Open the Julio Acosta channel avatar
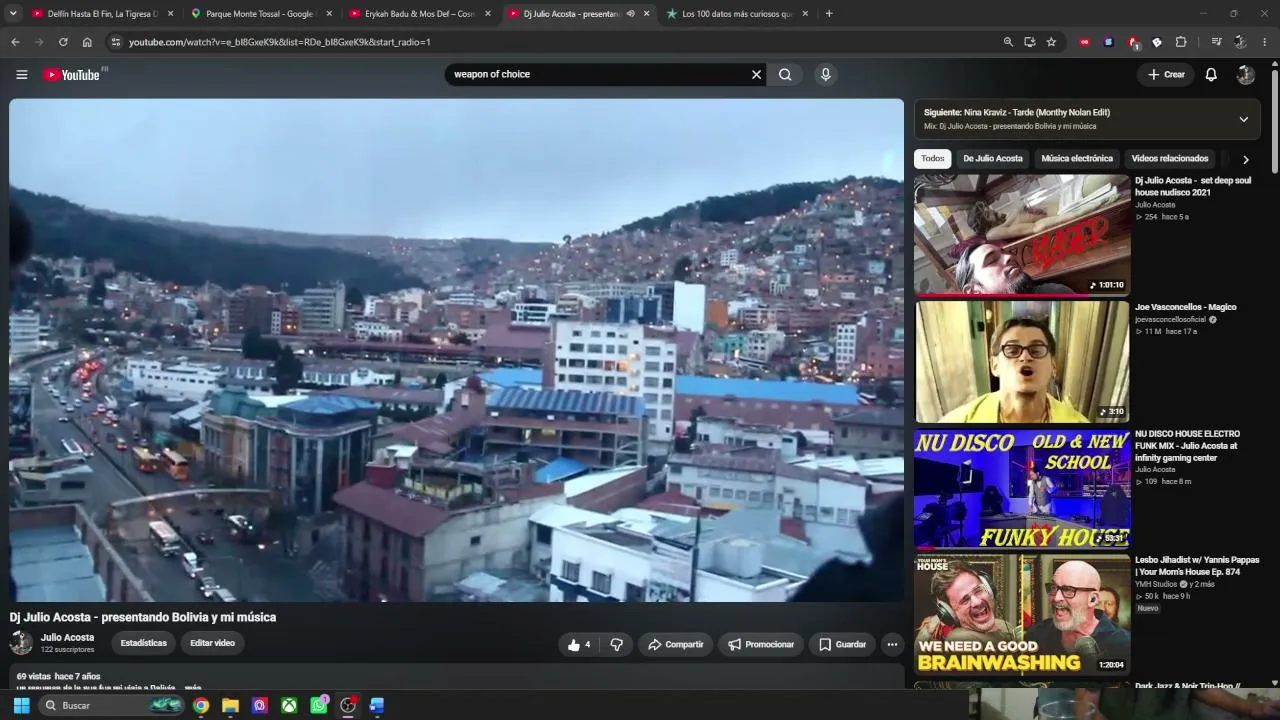This screenshot has width=1280, height=720. point(21,643)
